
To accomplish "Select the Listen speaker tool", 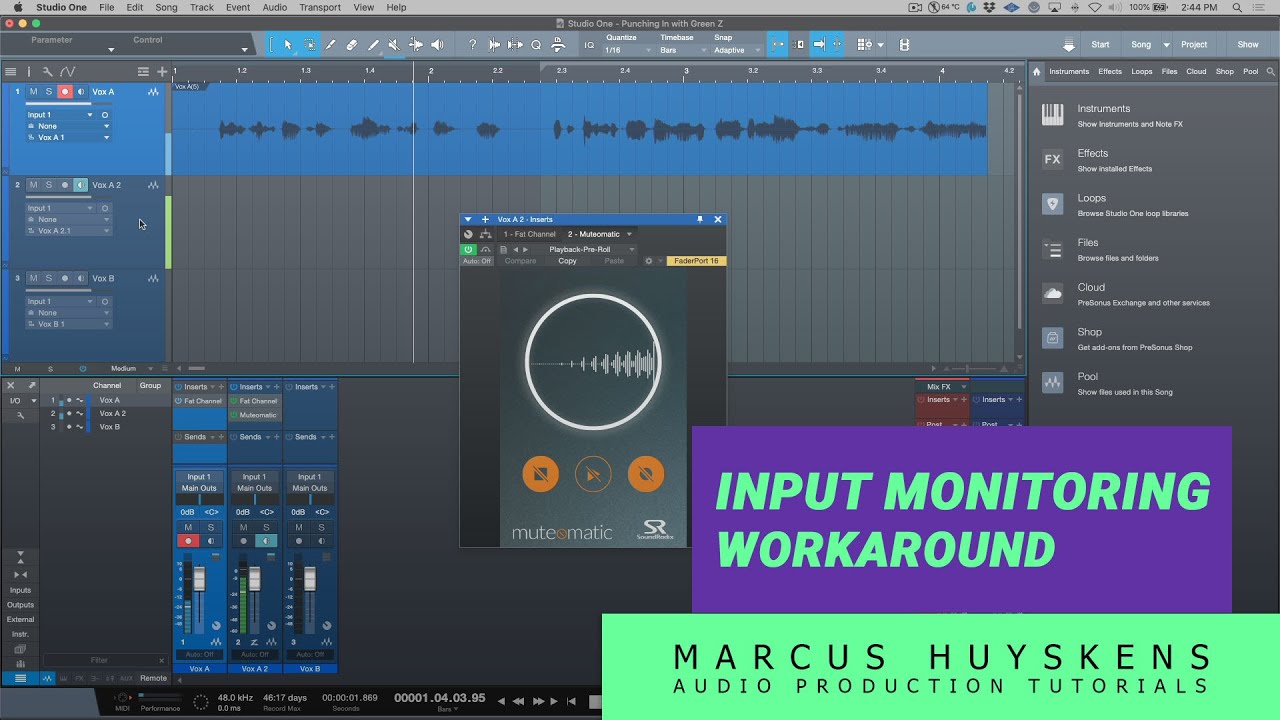I will [x=437, y=45].
